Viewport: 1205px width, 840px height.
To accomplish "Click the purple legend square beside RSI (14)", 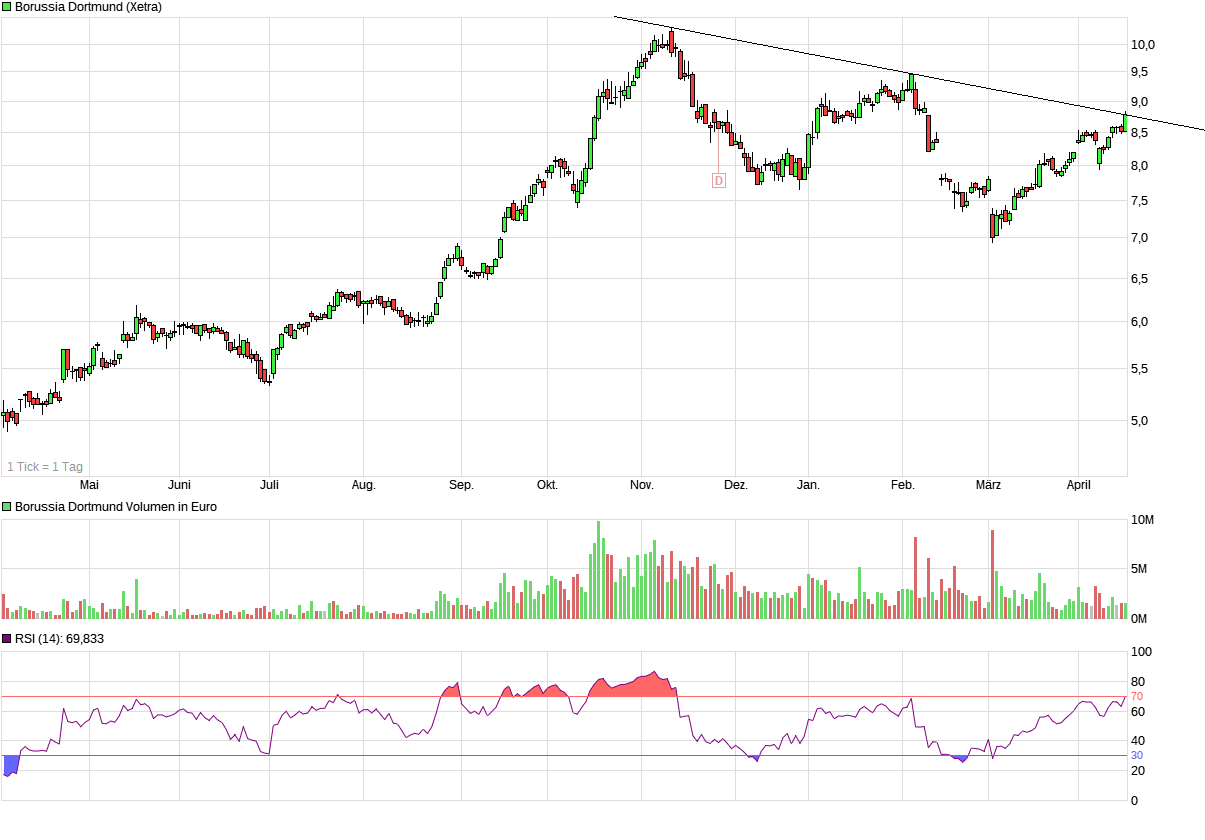I will 7,638.
